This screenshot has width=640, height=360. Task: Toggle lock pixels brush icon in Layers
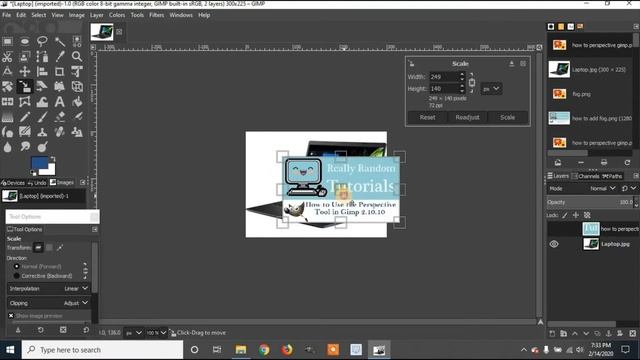tap(565, 215)
